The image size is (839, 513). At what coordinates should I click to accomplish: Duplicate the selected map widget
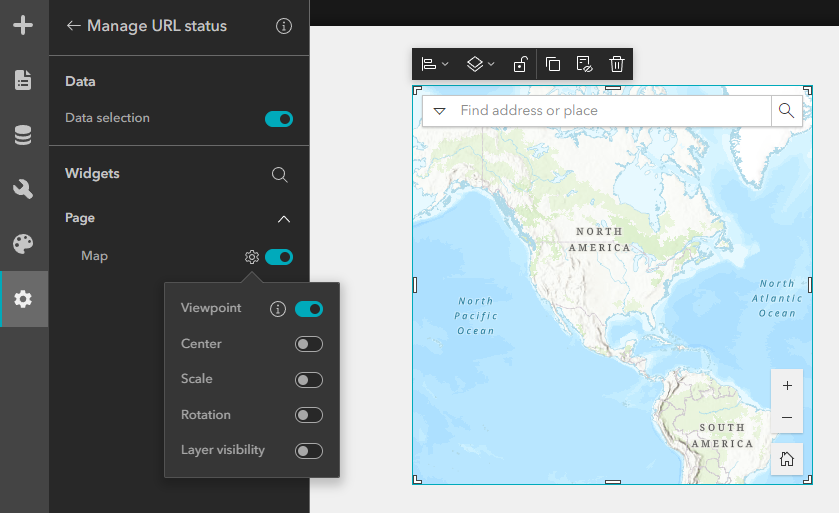point(553,64)
